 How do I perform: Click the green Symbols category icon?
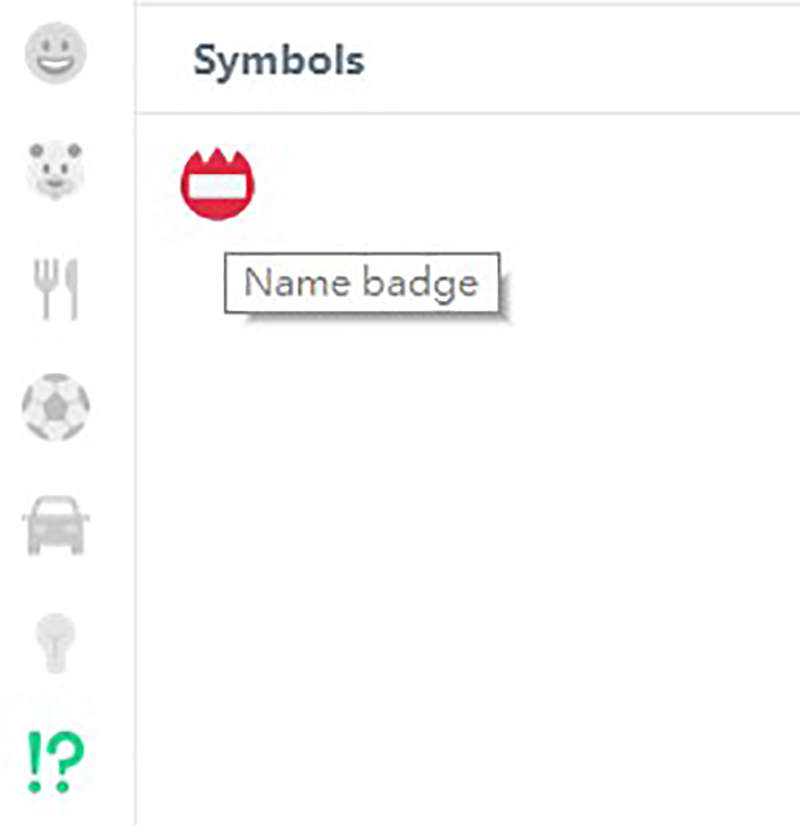click(x=56, y=762)
